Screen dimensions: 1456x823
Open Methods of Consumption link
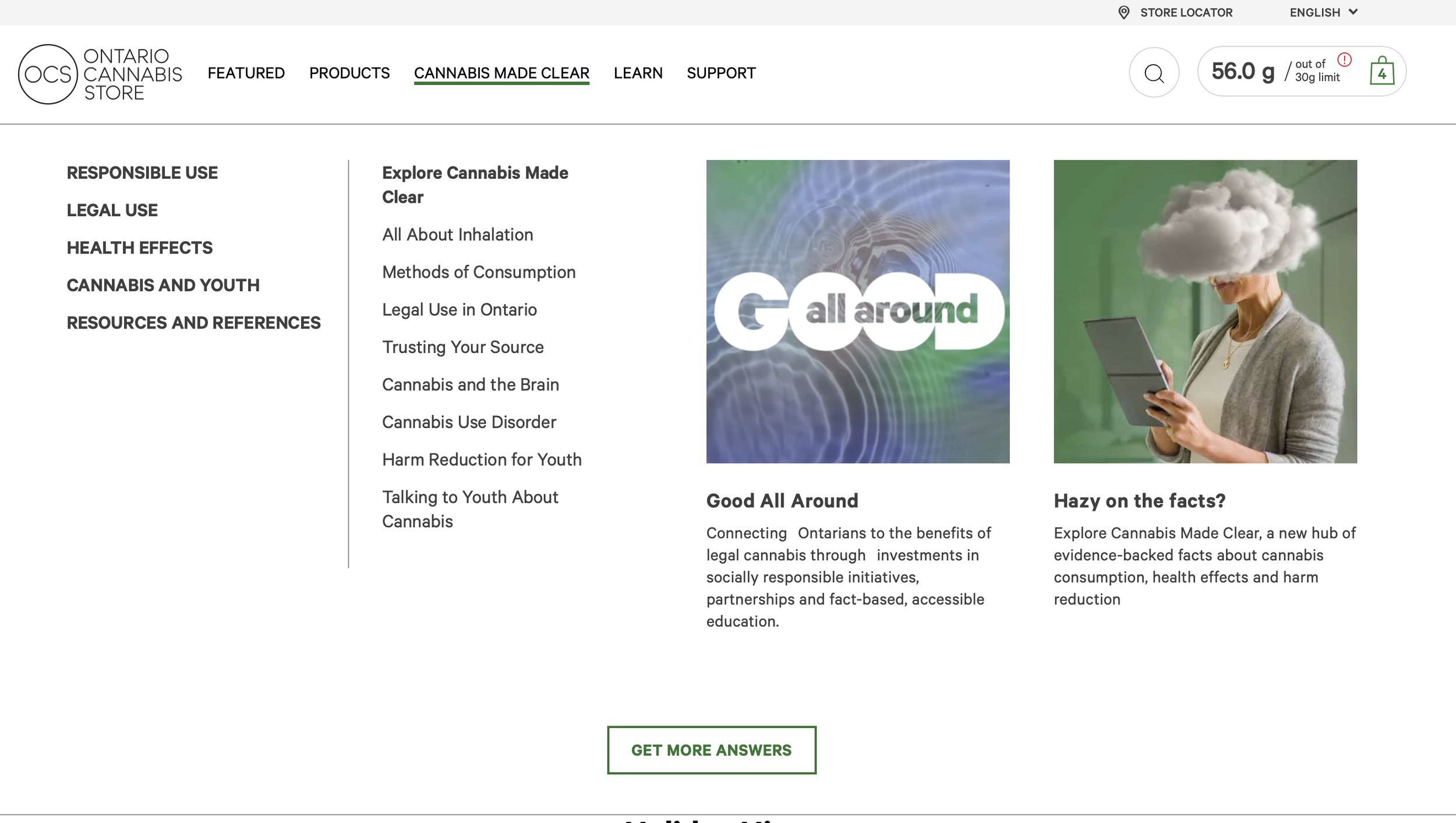click(x=479, y=272)
